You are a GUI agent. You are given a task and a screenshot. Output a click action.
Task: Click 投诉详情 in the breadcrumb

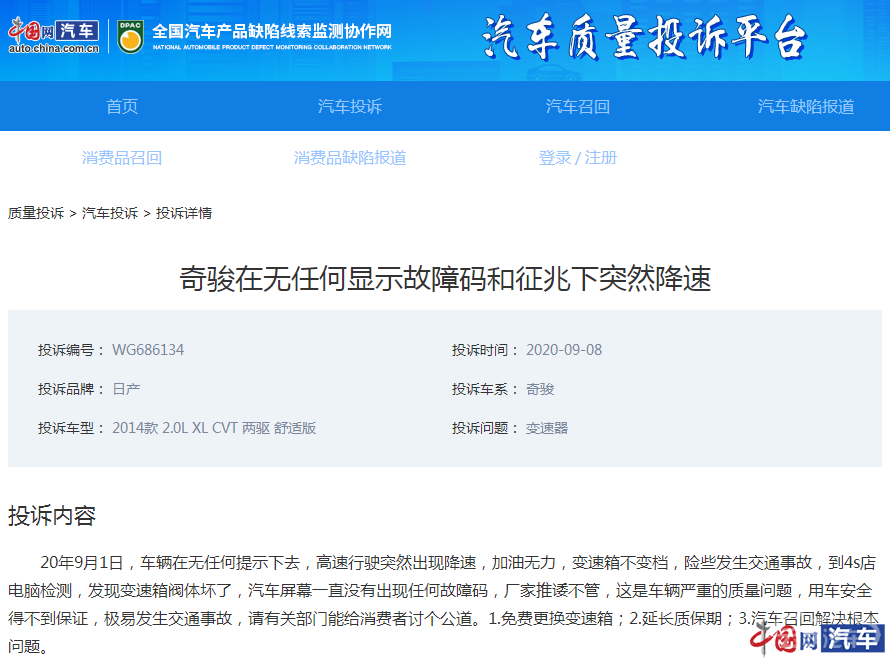[184, 213]
